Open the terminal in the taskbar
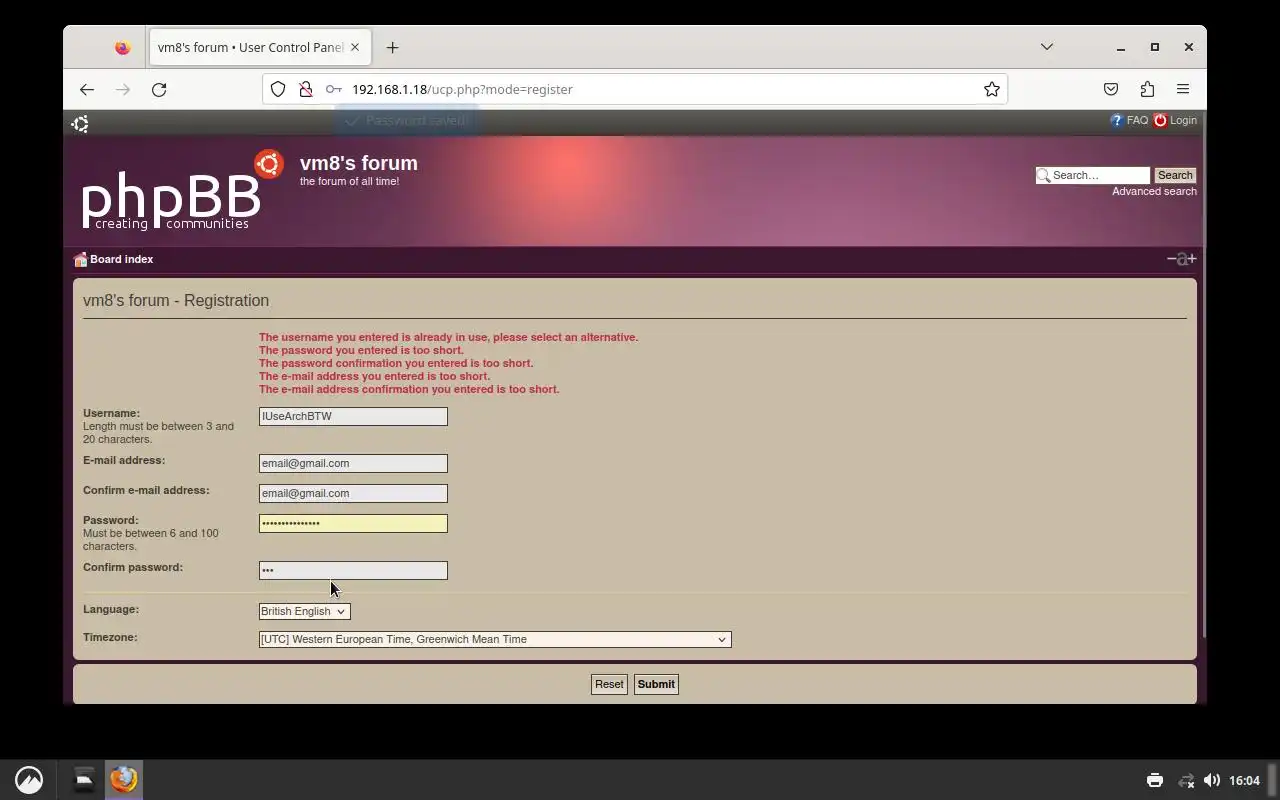Image resolution: width=1280 pixels, height=800 pixels. pos(84,779)
